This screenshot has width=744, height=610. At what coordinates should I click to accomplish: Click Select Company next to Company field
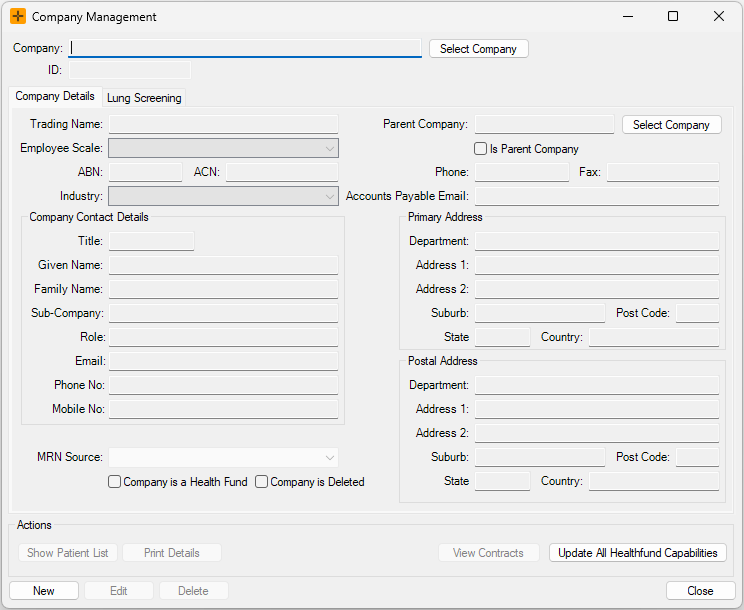[x=478, y=49]
